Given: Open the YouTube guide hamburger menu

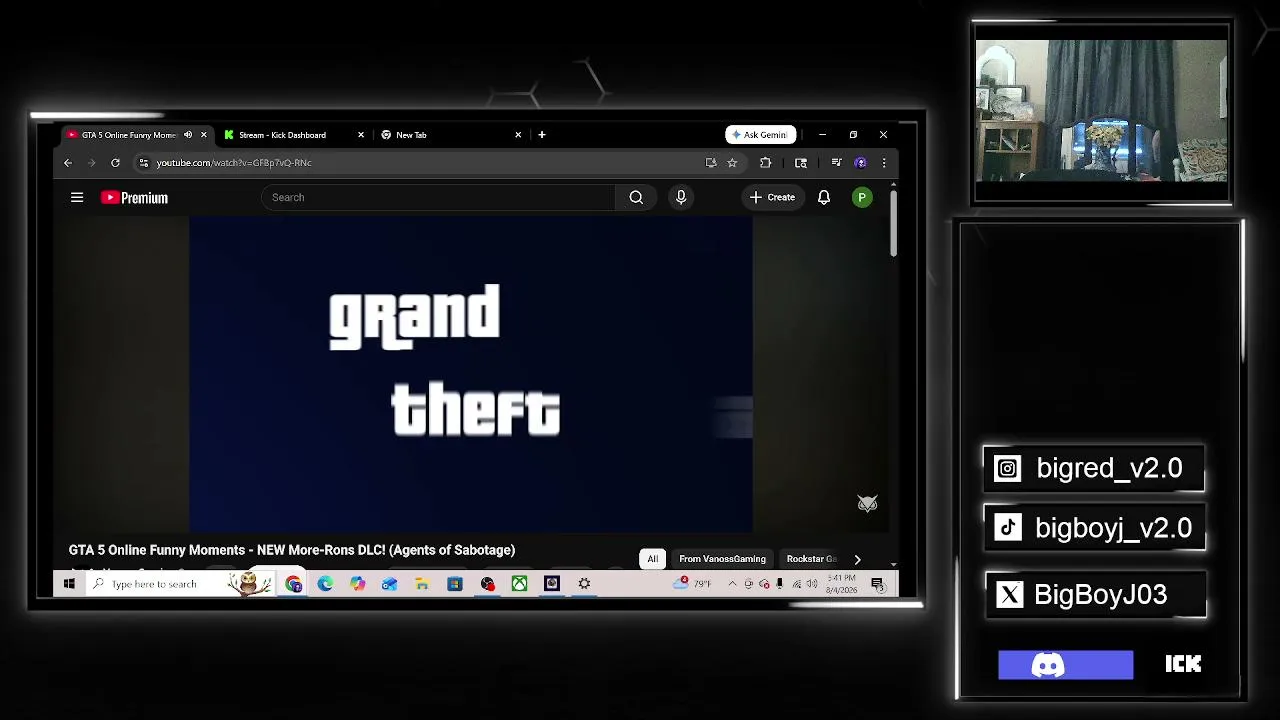Looking at the screenshot, I should click(x=77, y=197).
